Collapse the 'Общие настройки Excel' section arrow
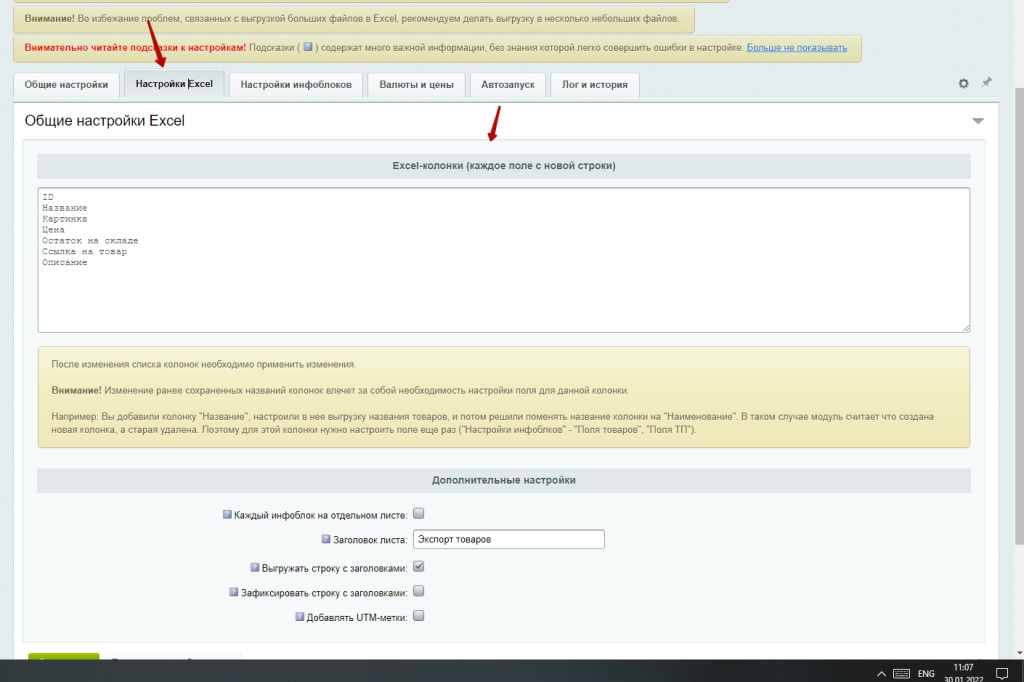Viewport: 1024px width, 682px height. coord(978,121)
